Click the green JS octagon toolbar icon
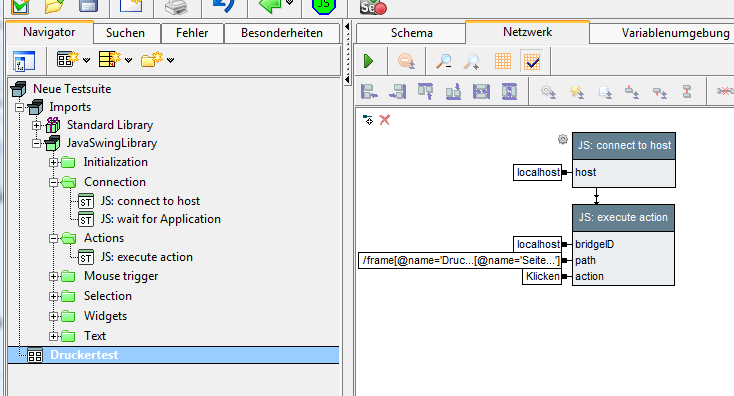 coord(323,6)
